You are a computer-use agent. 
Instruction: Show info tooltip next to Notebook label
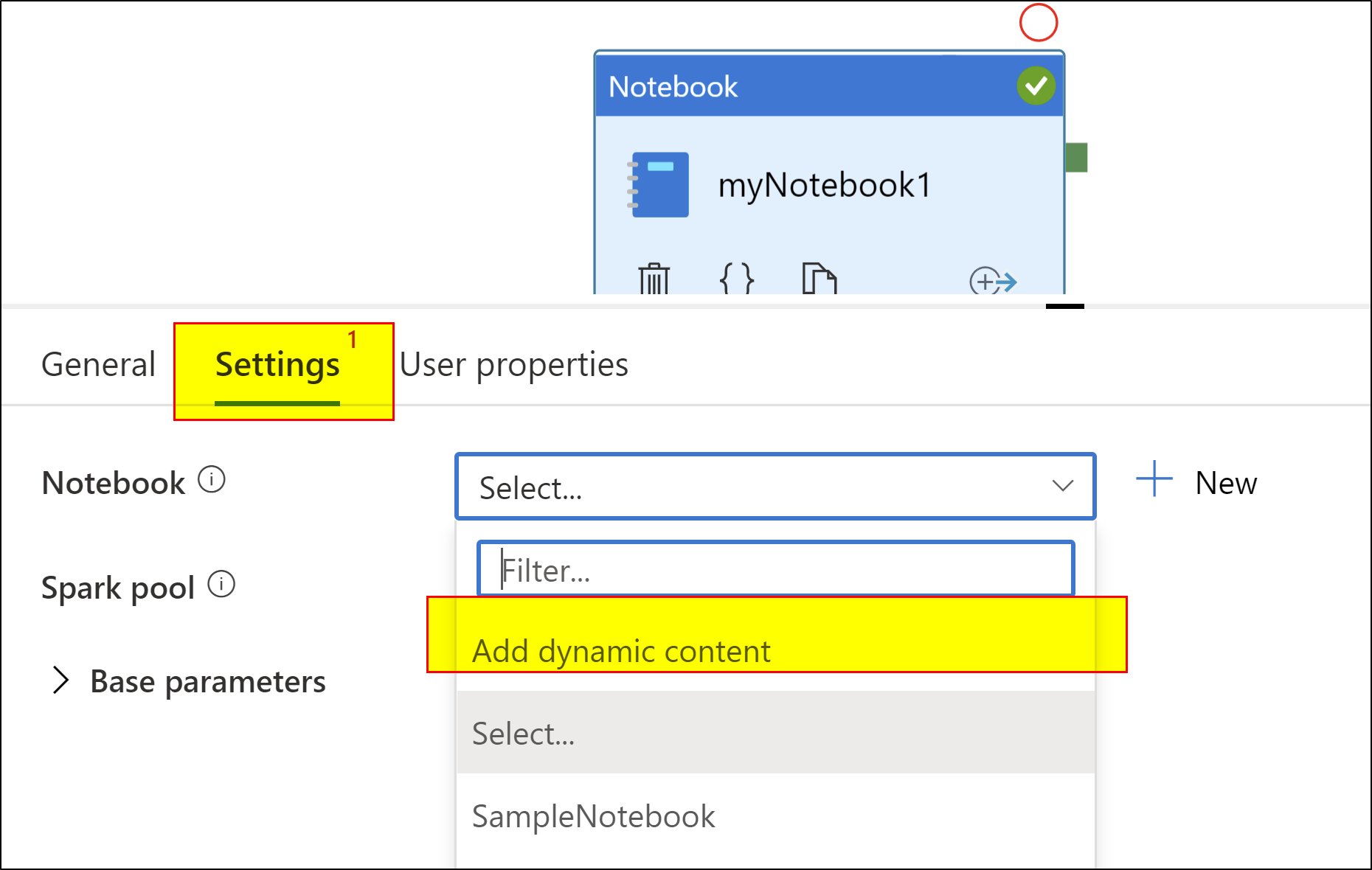212,480
